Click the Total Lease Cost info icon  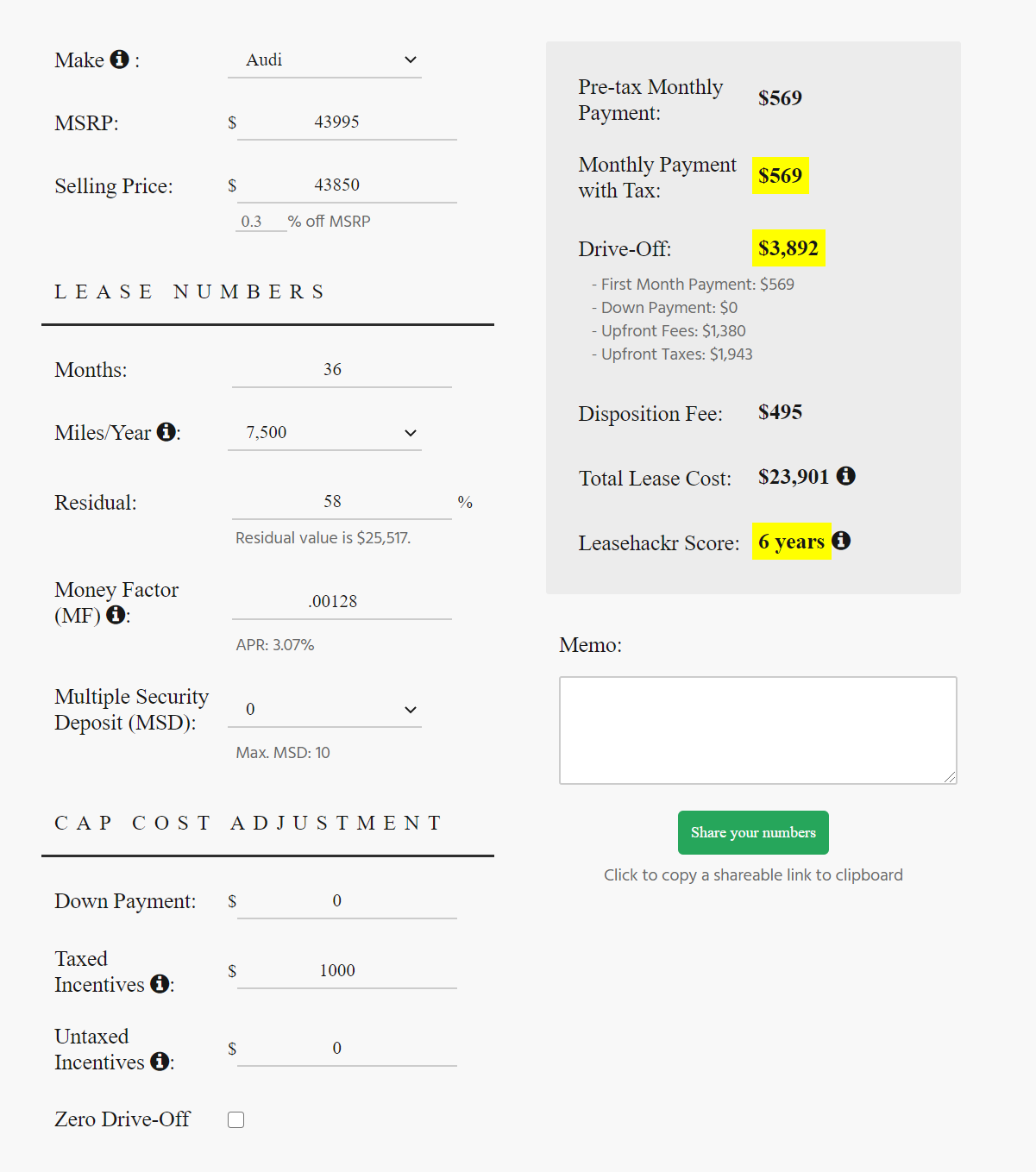846,475
